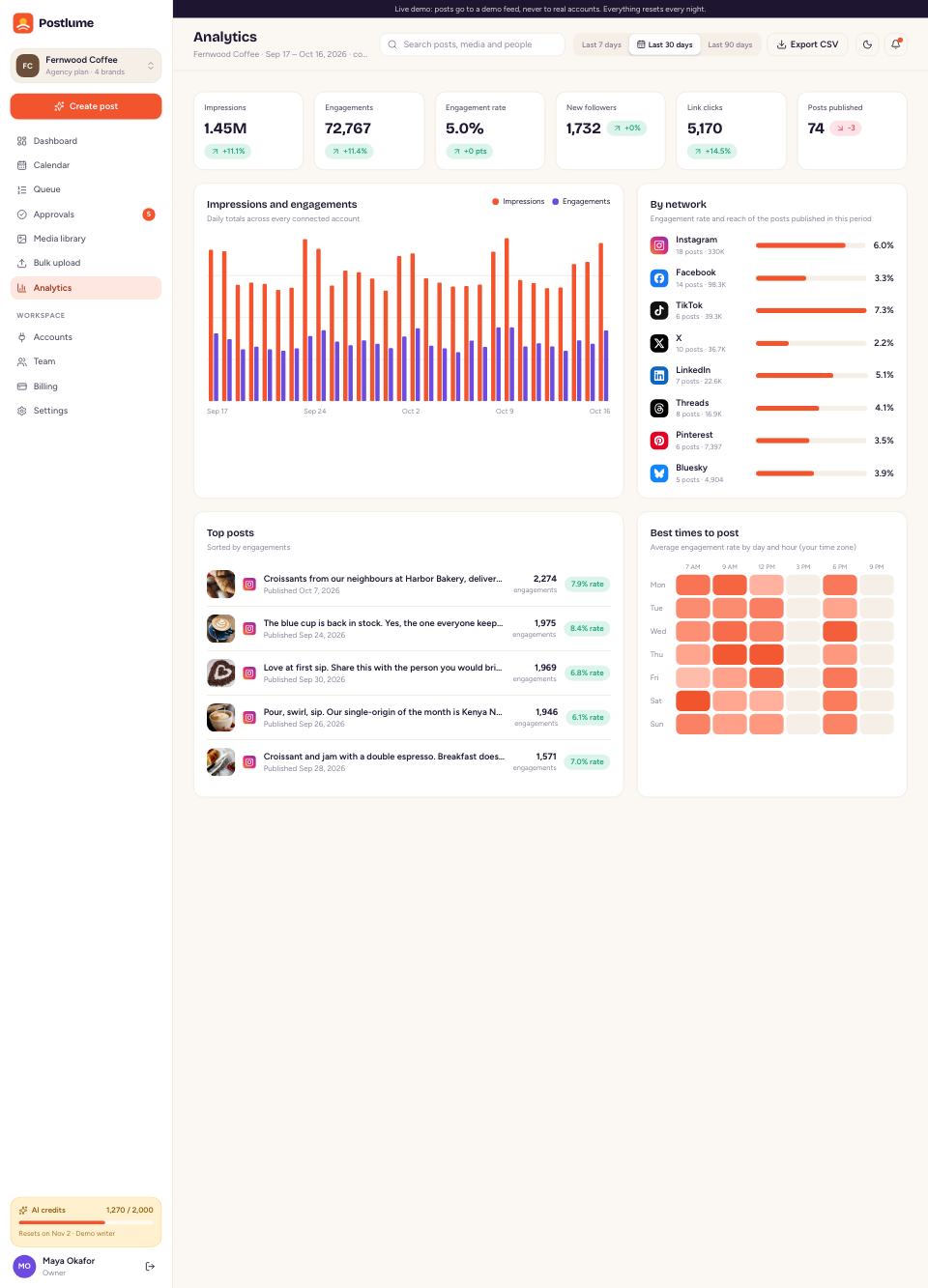This screenshot has height=1288, width=928.
Task: Click the LinkedIn network icon
Action: click(659, 375)
